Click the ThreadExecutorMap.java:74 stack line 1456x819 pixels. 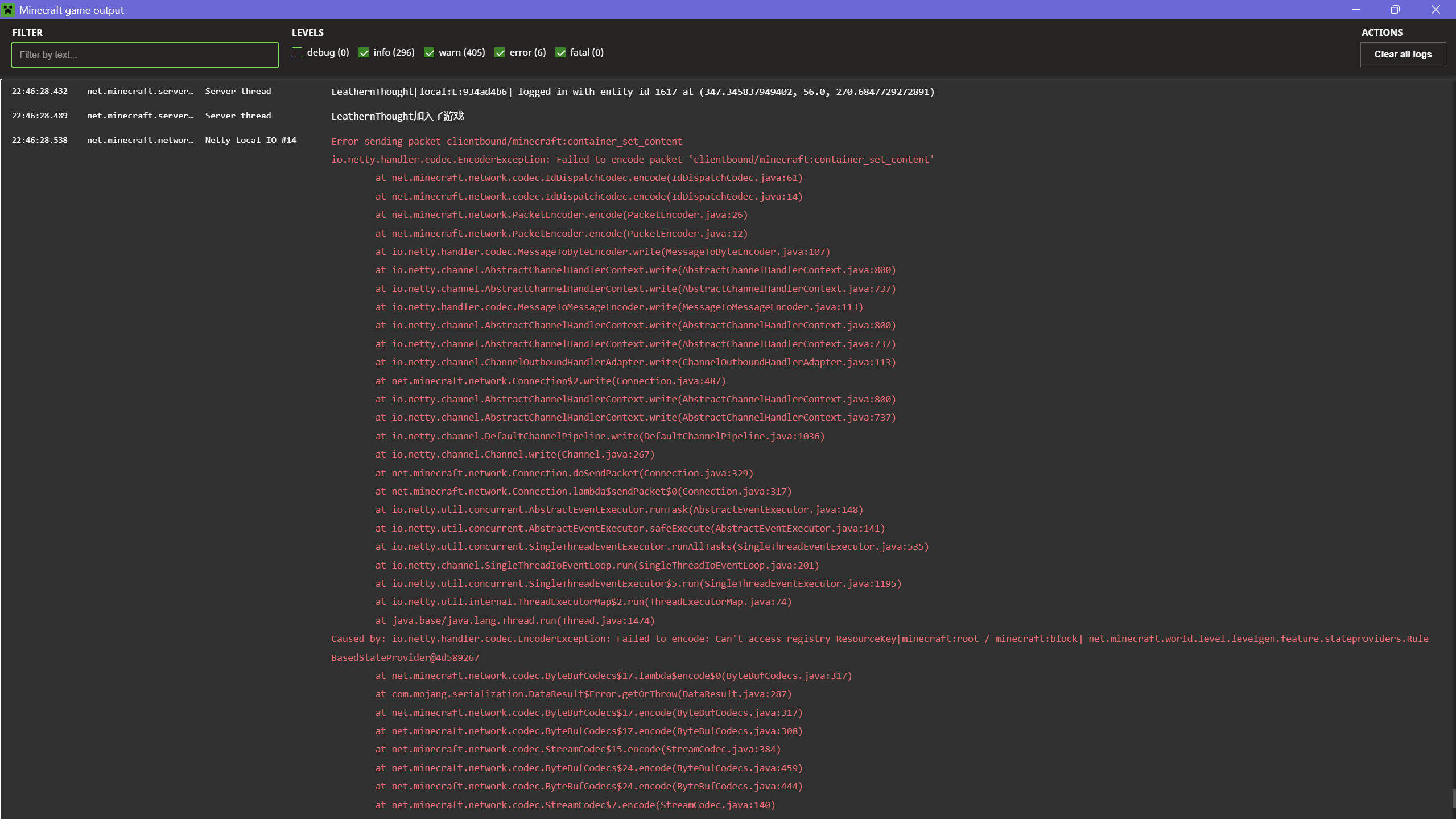[583, 602]
